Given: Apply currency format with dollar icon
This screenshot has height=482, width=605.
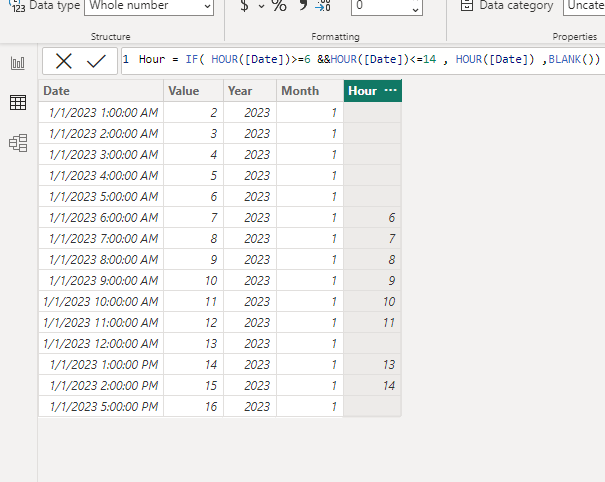Looking at the screenshot, I should [x=244, y=6].
